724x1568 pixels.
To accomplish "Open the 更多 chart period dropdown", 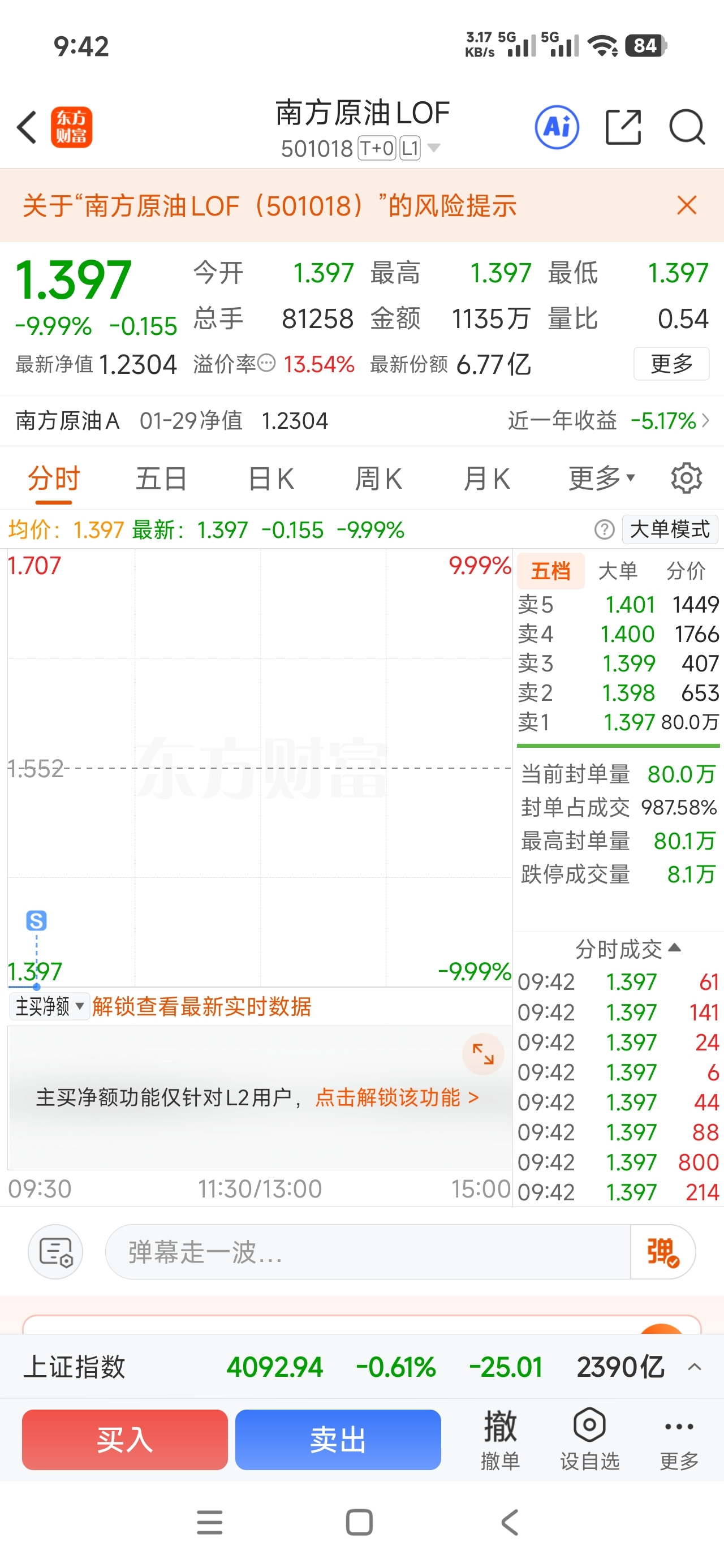I will 602,479.
